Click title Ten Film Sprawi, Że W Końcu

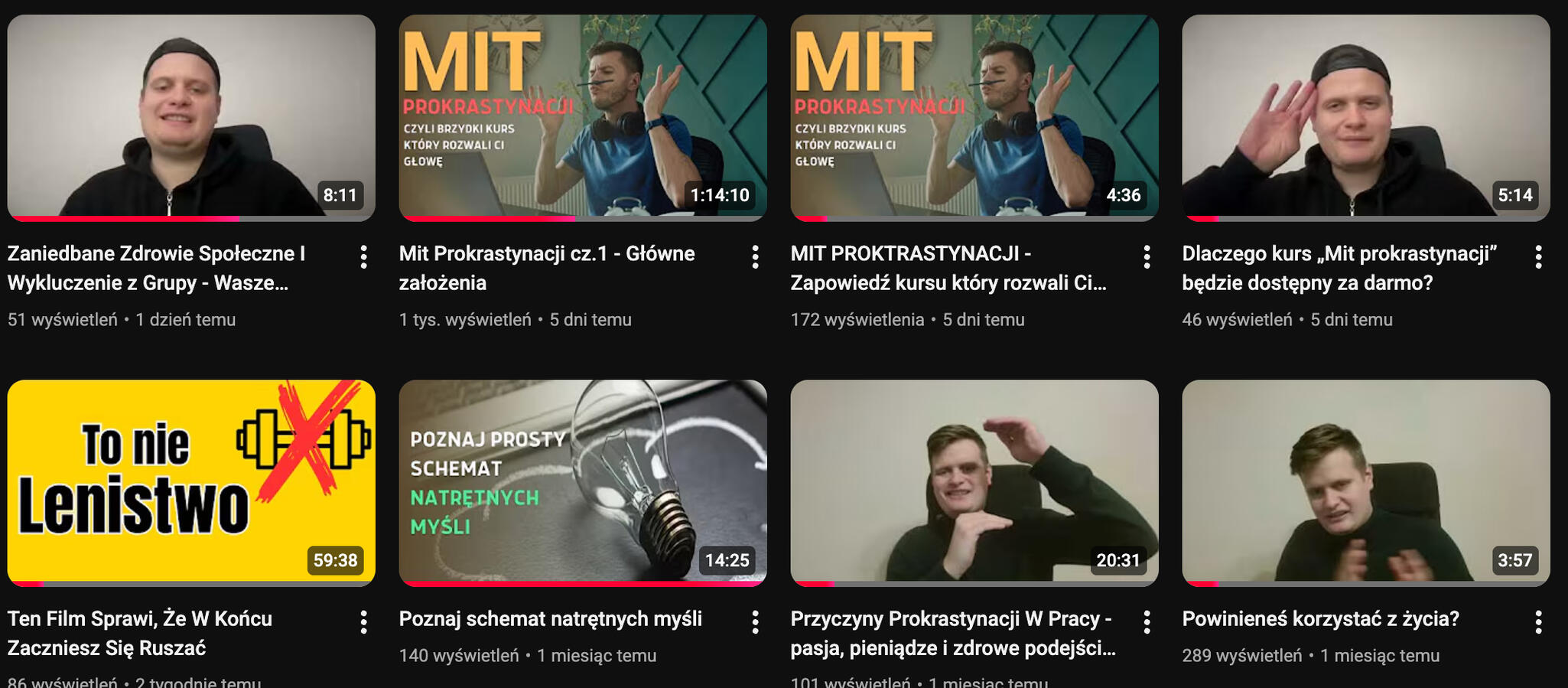(x=140, y=633)
